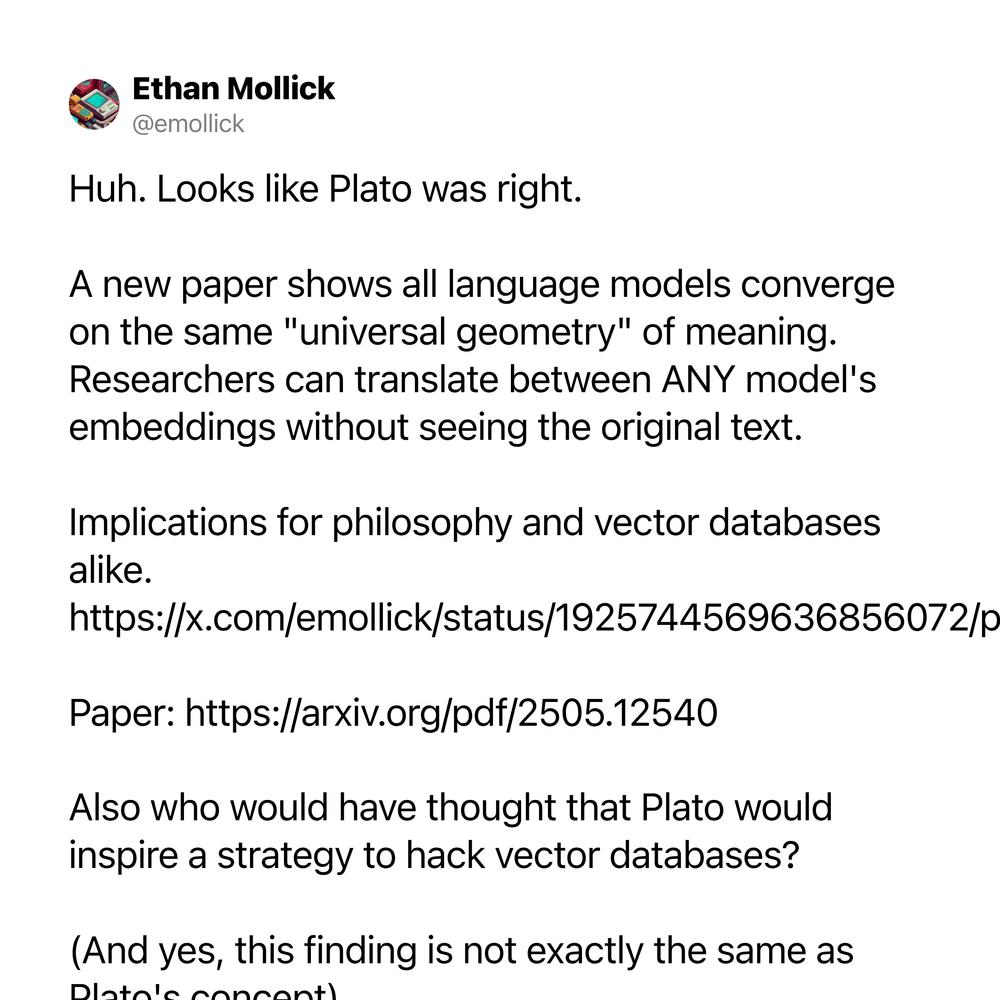Click the Ethan Mollick display name
The height and width of the screenshot is (1000, 1000).
point(233,88)
